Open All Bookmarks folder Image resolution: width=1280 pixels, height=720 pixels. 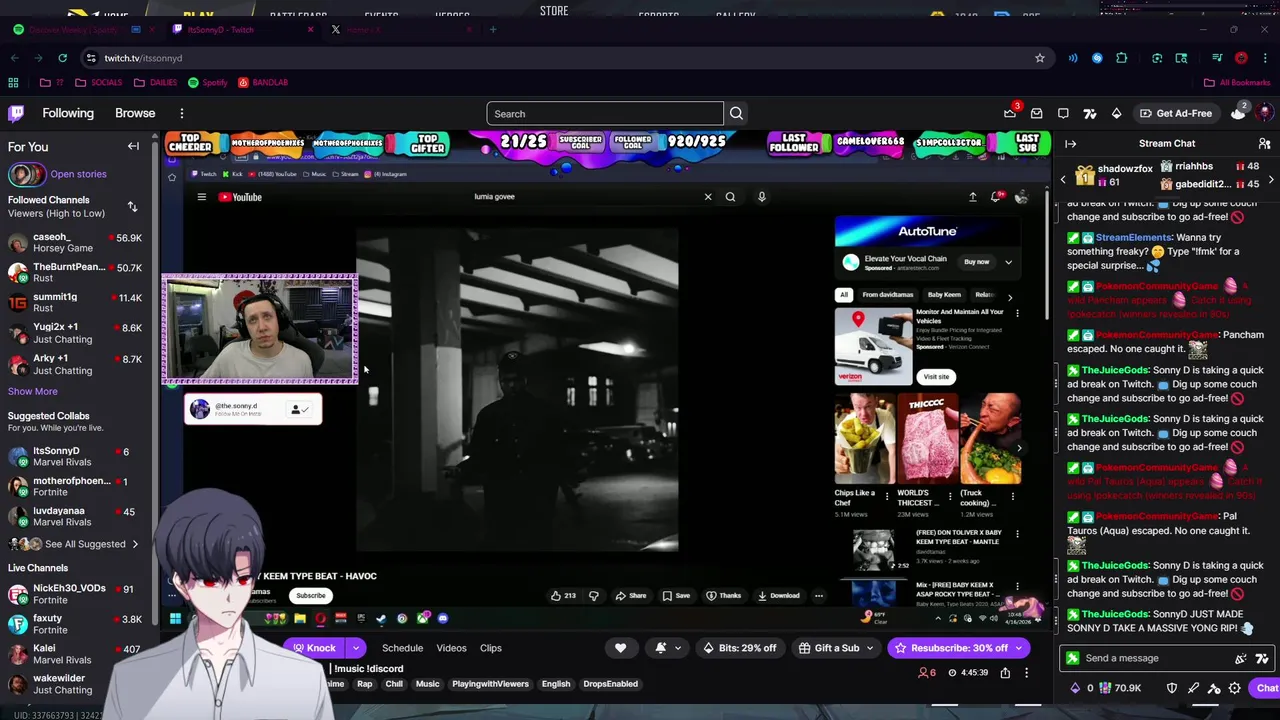[x=1237, y=82]
